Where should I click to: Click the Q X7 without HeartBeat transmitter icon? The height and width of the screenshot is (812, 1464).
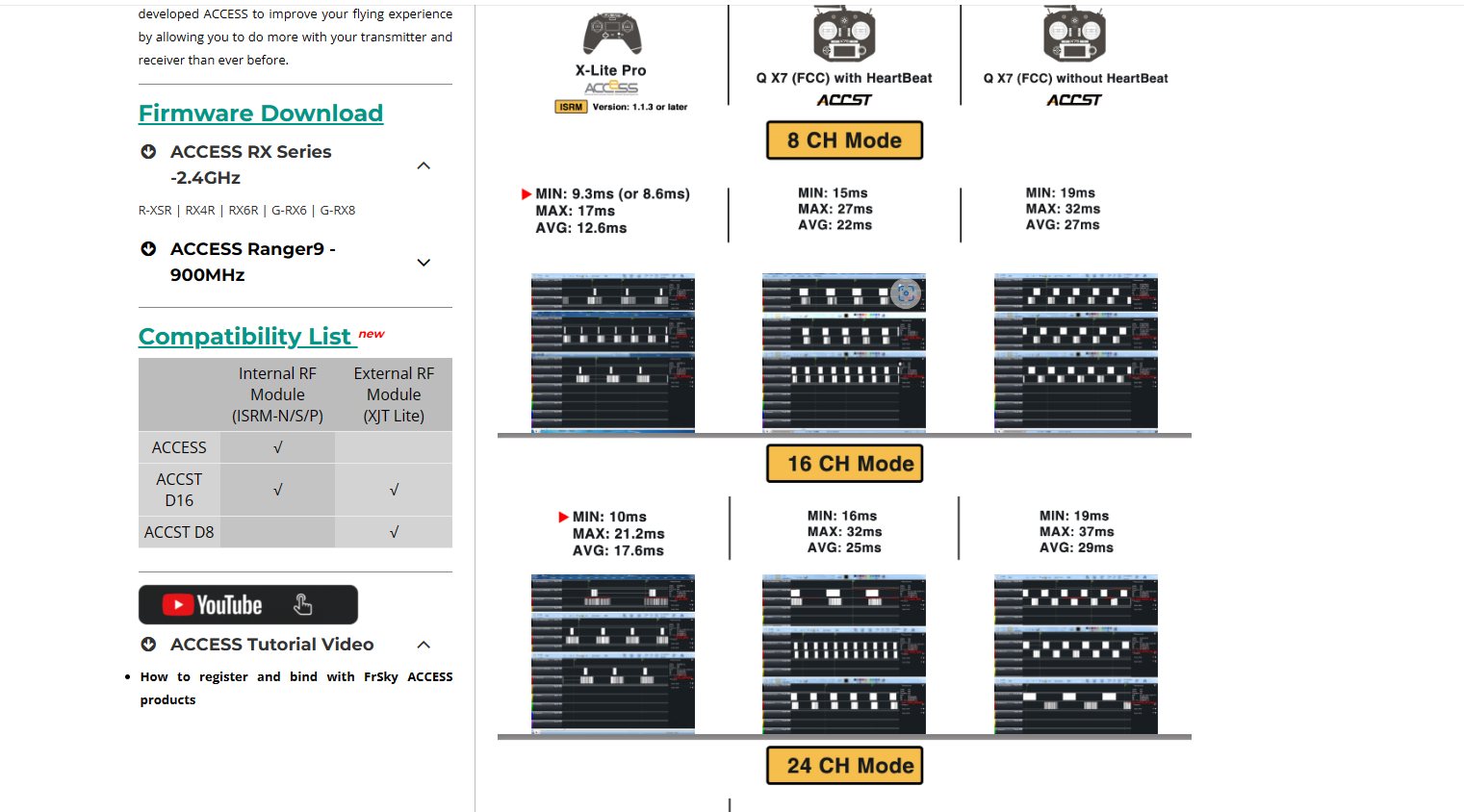point(1074,34)
